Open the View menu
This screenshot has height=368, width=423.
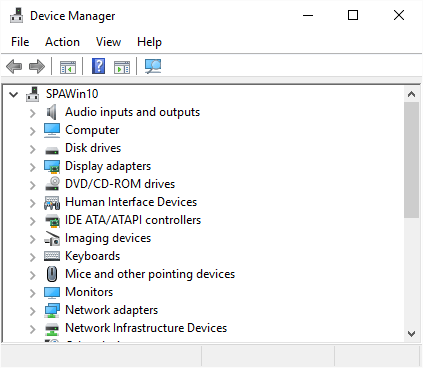pos(108,42)
